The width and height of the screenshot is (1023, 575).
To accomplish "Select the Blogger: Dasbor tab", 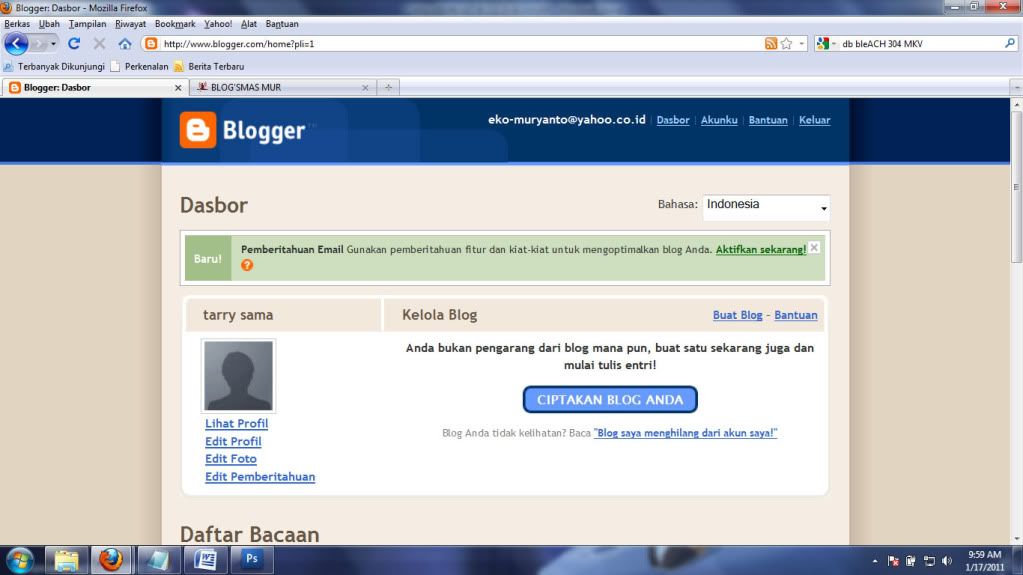I will 95,87.
